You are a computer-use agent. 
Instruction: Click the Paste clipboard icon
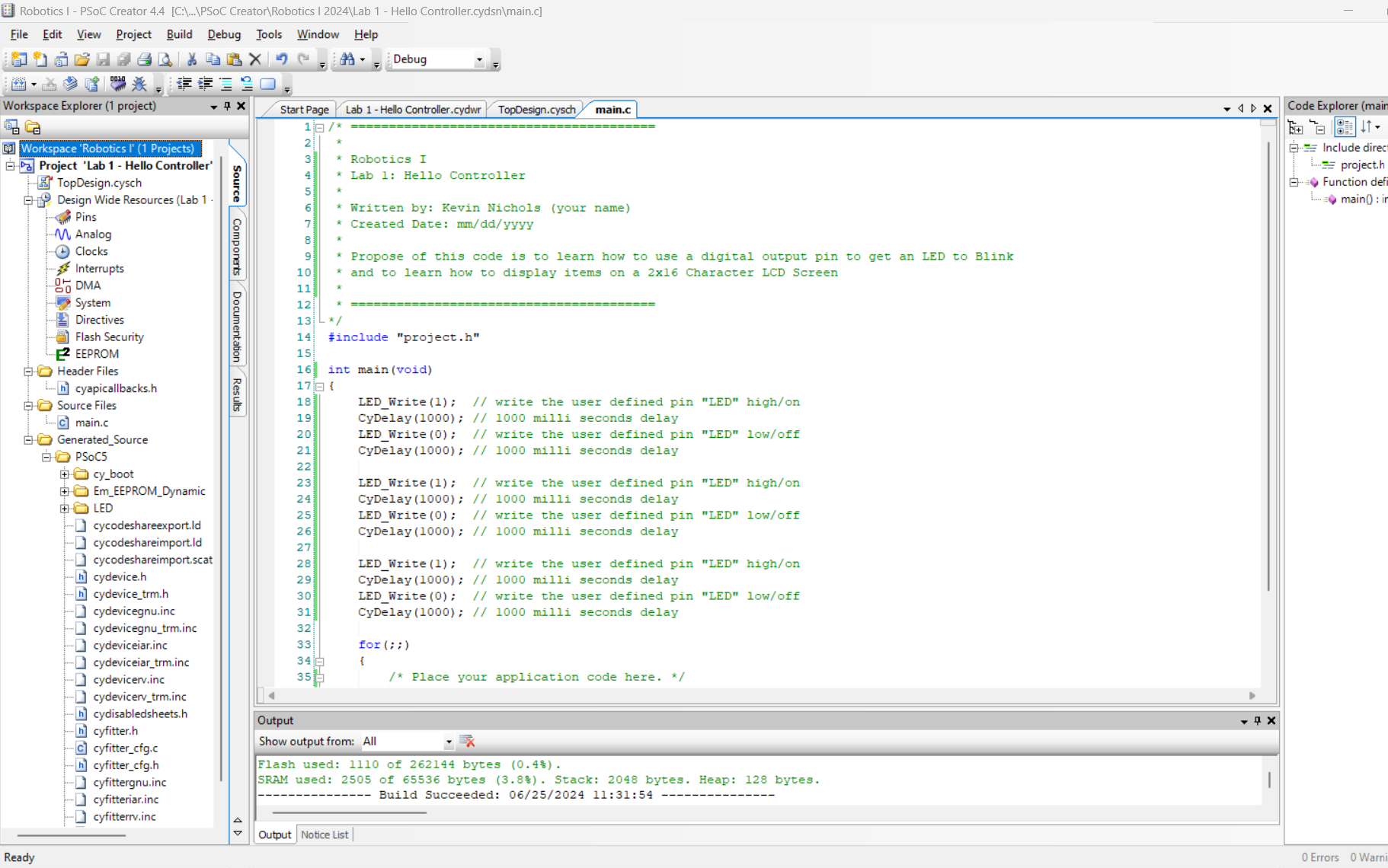point(235,59)
